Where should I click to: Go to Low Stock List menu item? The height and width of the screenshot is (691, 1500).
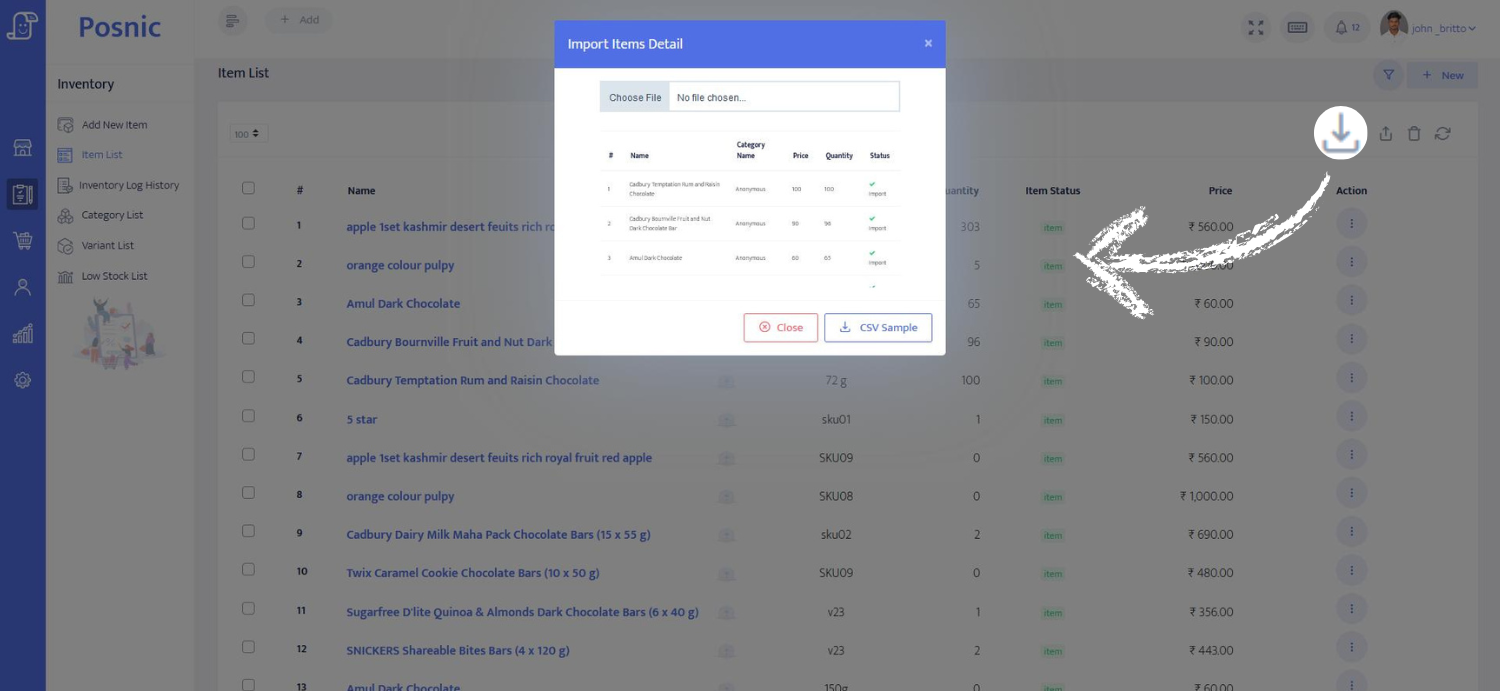(114, 276)
